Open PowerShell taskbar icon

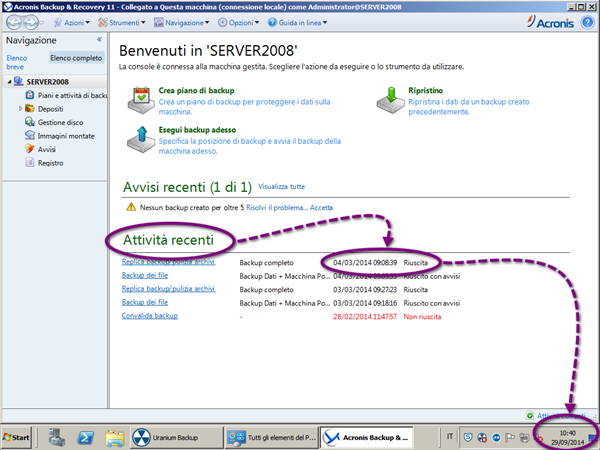coord(86,437)
